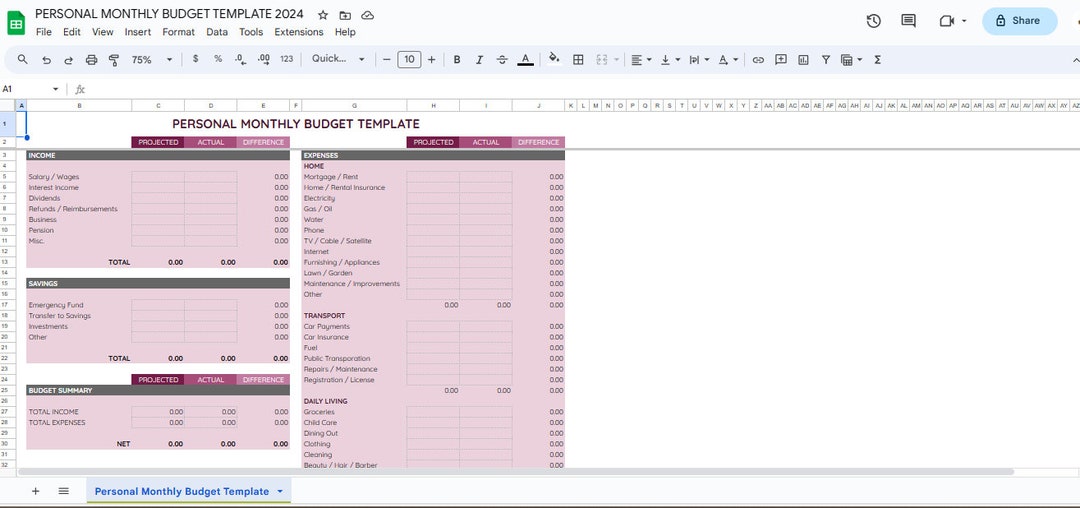1080x508 pixels.
Task: Open the name box A1 dropdown arrow
Action: (x=56, y=89)
